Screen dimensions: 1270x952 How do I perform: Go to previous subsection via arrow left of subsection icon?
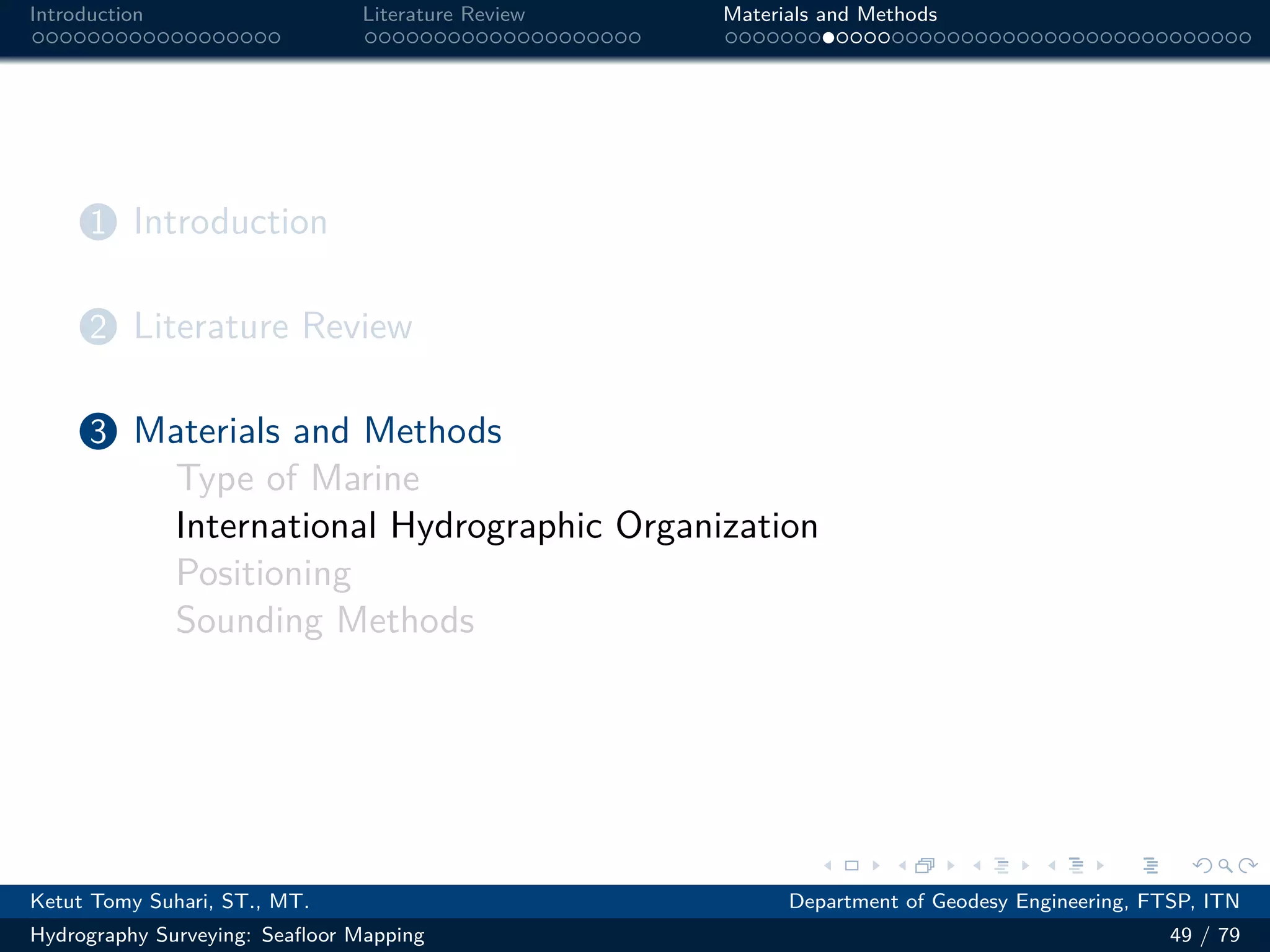point(977,865)
